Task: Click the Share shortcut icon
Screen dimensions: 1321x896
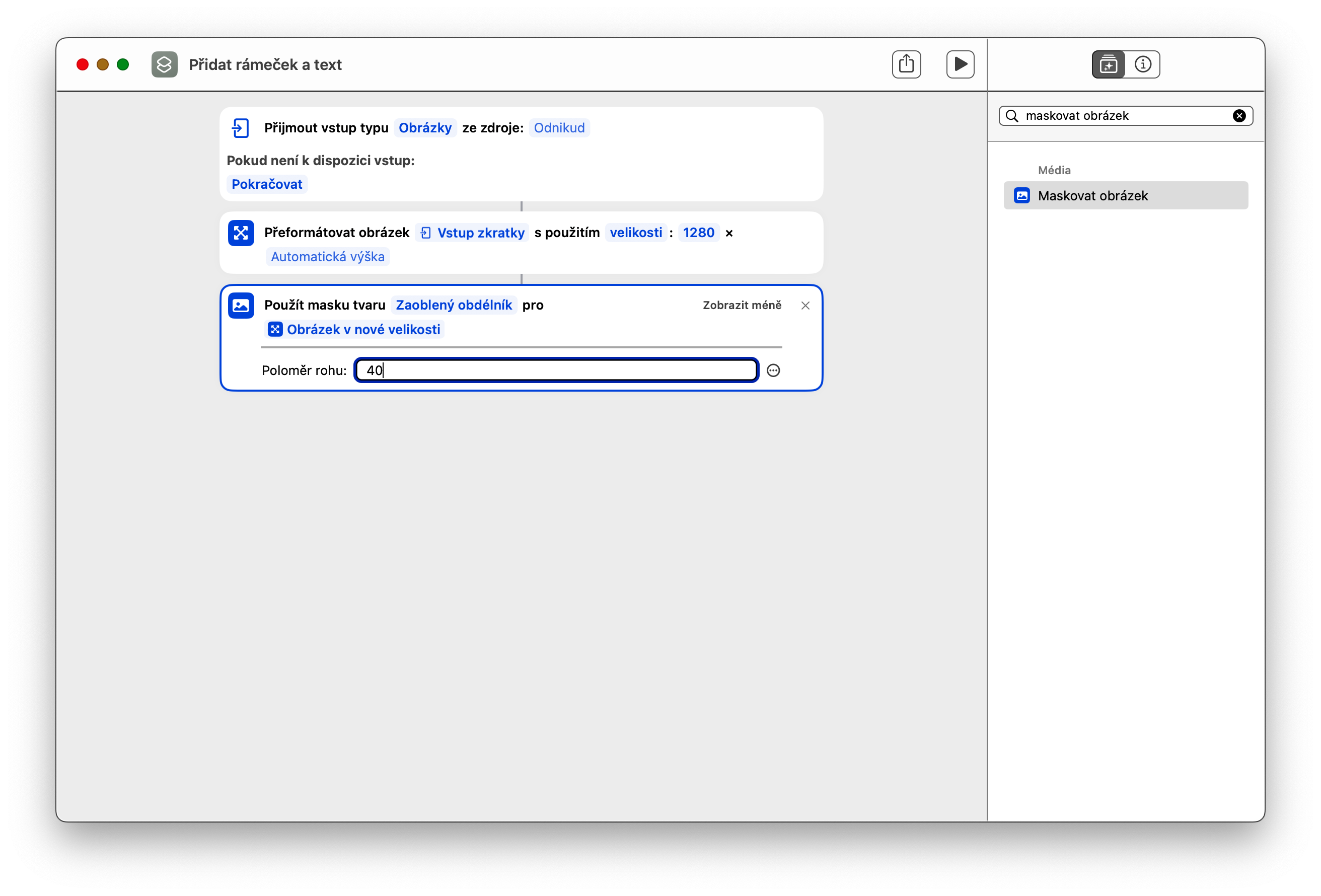Action: click(906, 64)
